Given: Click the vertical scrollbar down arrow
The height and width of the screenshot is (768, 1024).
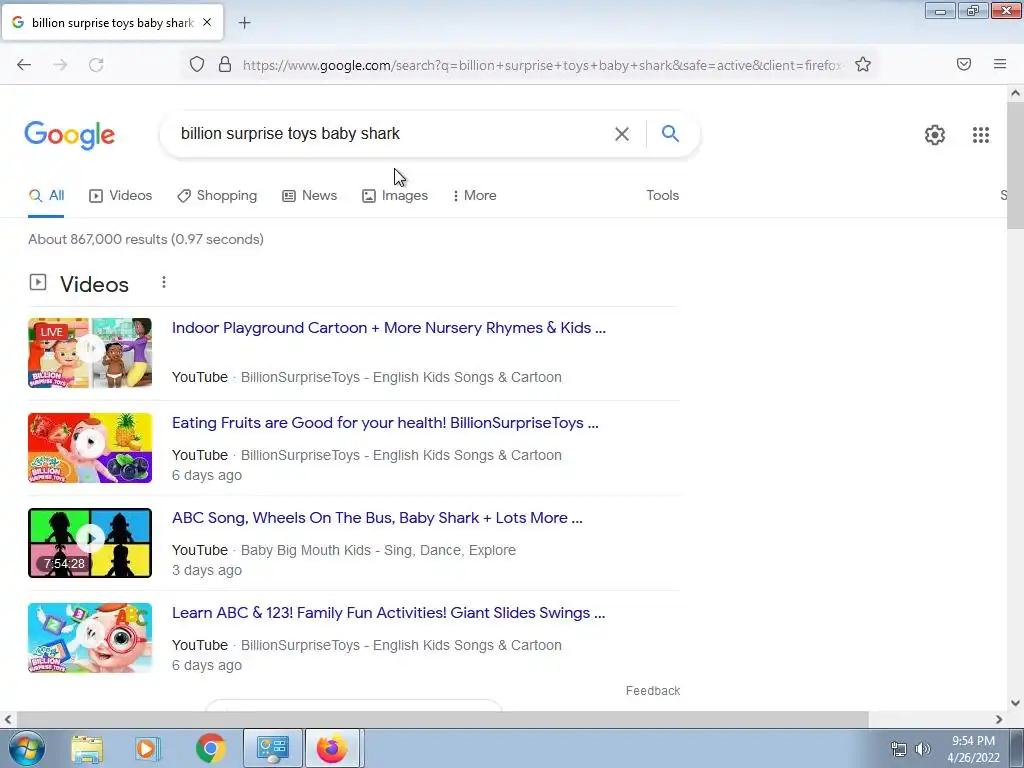Looking at the screenshot, I should click(x=1016, y=703).
